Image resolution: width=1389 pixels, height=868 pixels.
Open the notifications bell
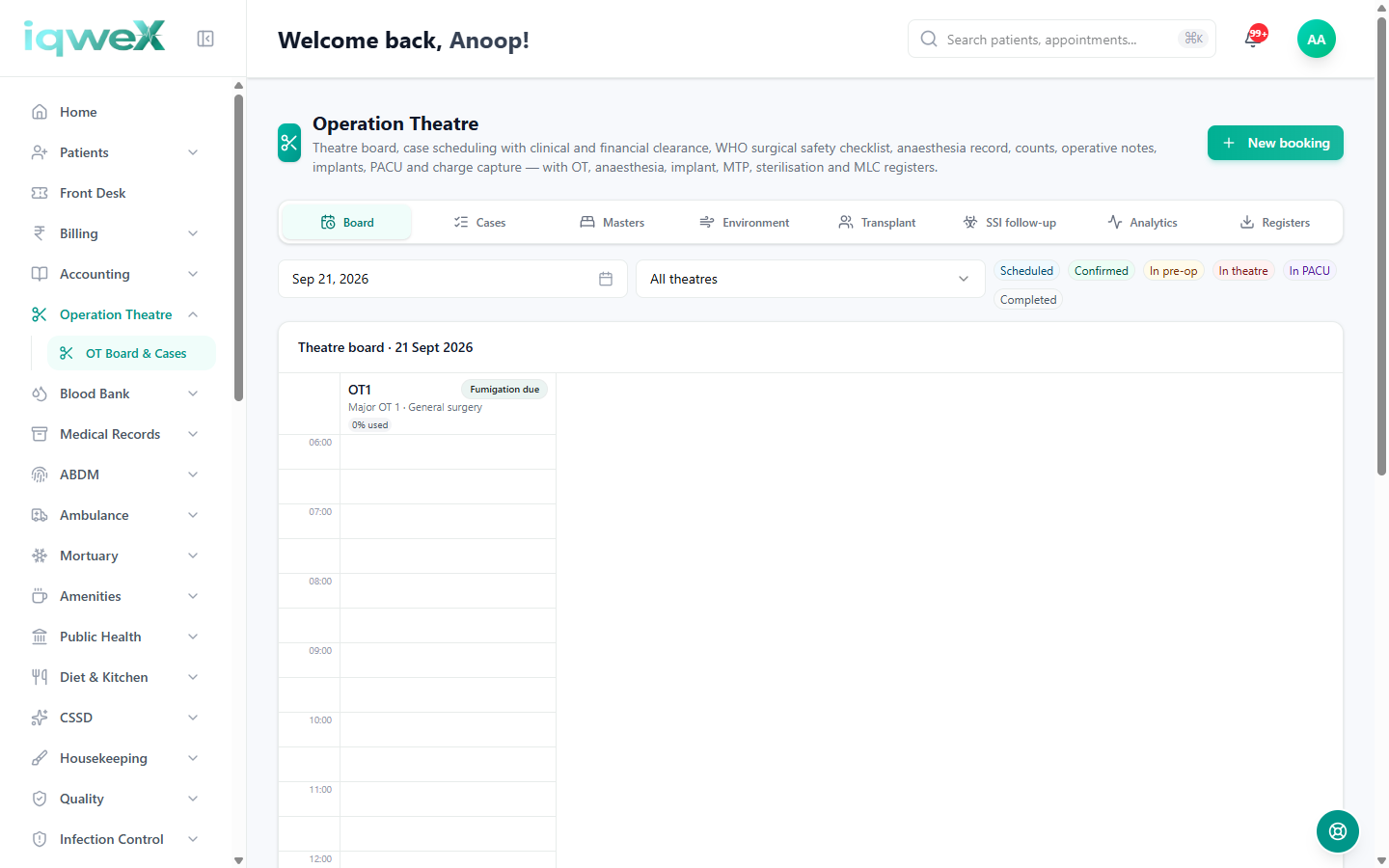1252,39
